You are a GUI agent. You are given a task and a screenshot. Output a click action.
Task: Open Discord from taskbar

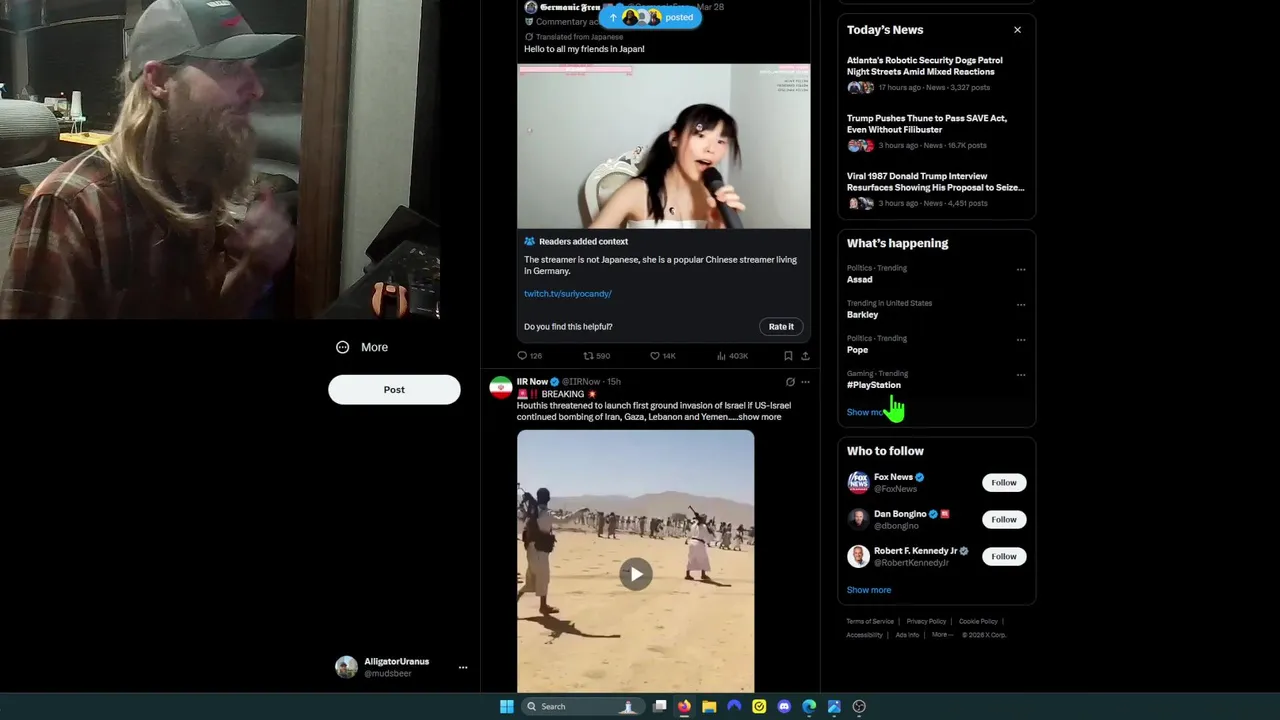pos(784,707)
